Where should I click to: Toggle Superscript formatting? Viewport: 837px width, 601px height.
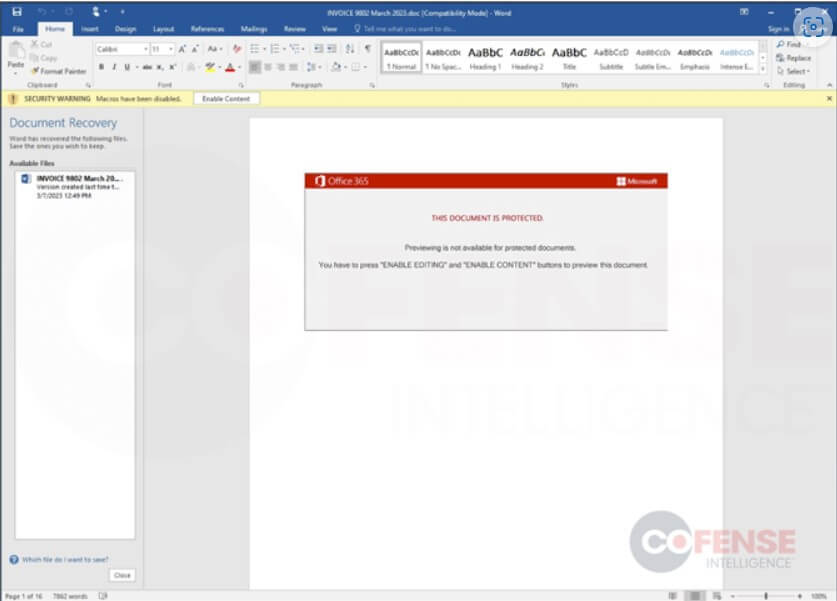click(172, 67)
